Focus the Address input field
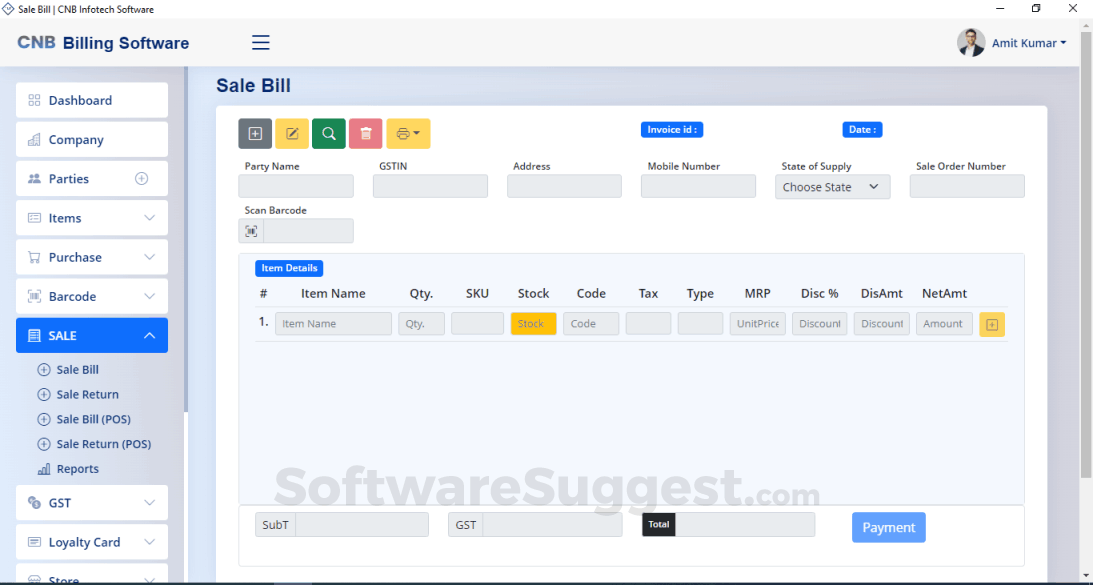Screen dimensions: 1093x585 (565, 186)
